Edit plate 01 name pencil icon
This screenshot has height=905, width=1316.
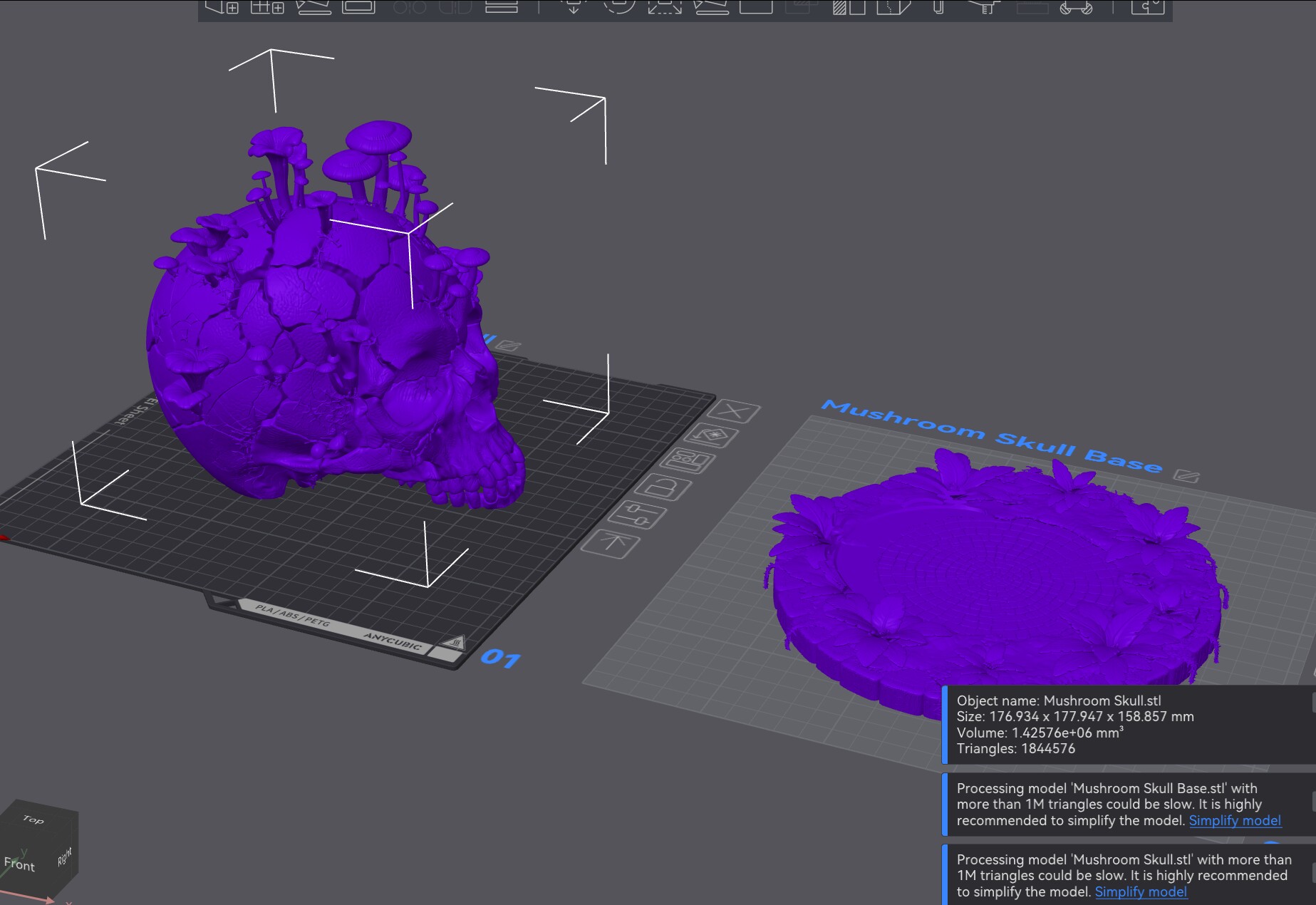(x=508, y=345)
